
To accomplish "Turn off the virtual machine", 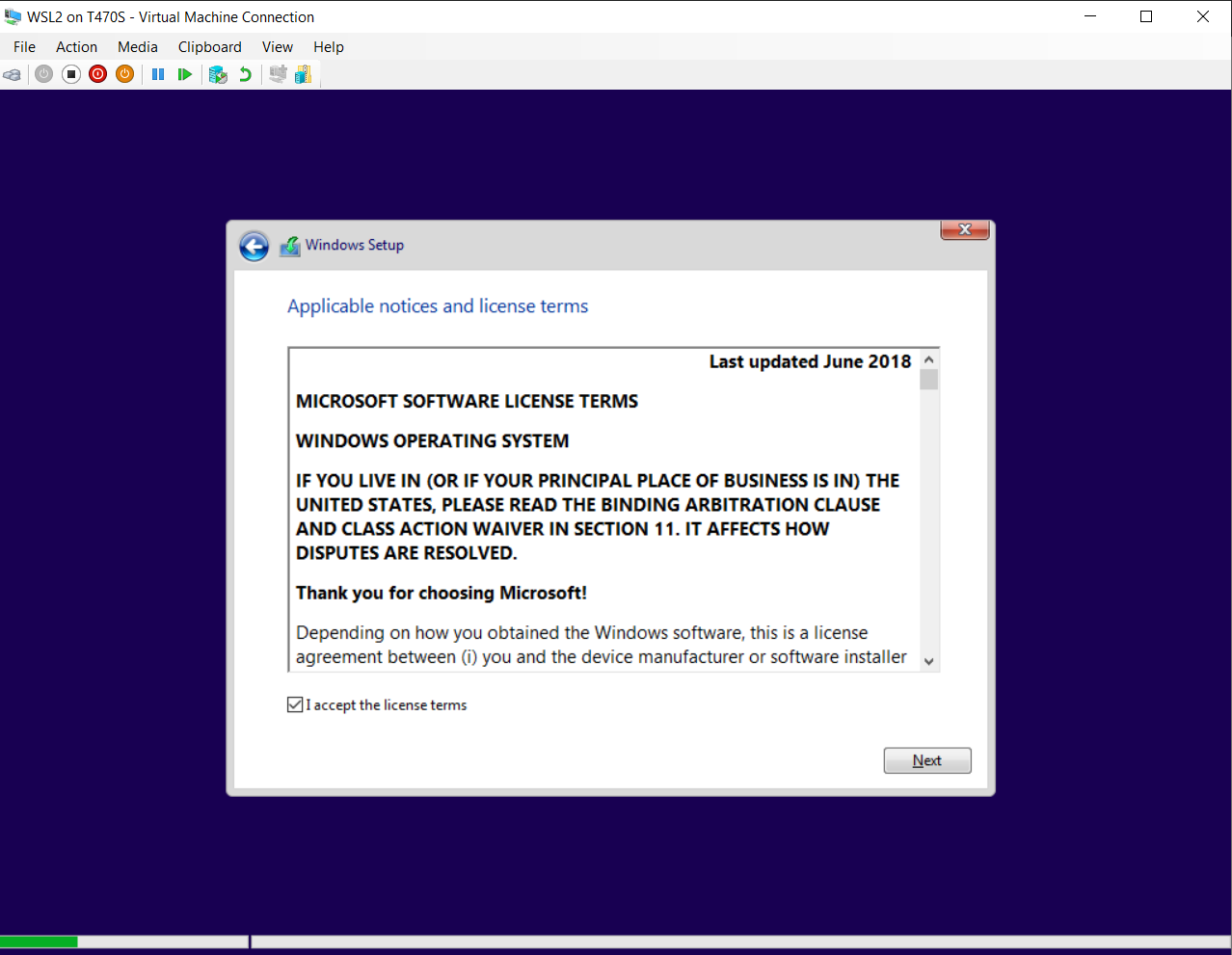I will [x=70, y=74].
